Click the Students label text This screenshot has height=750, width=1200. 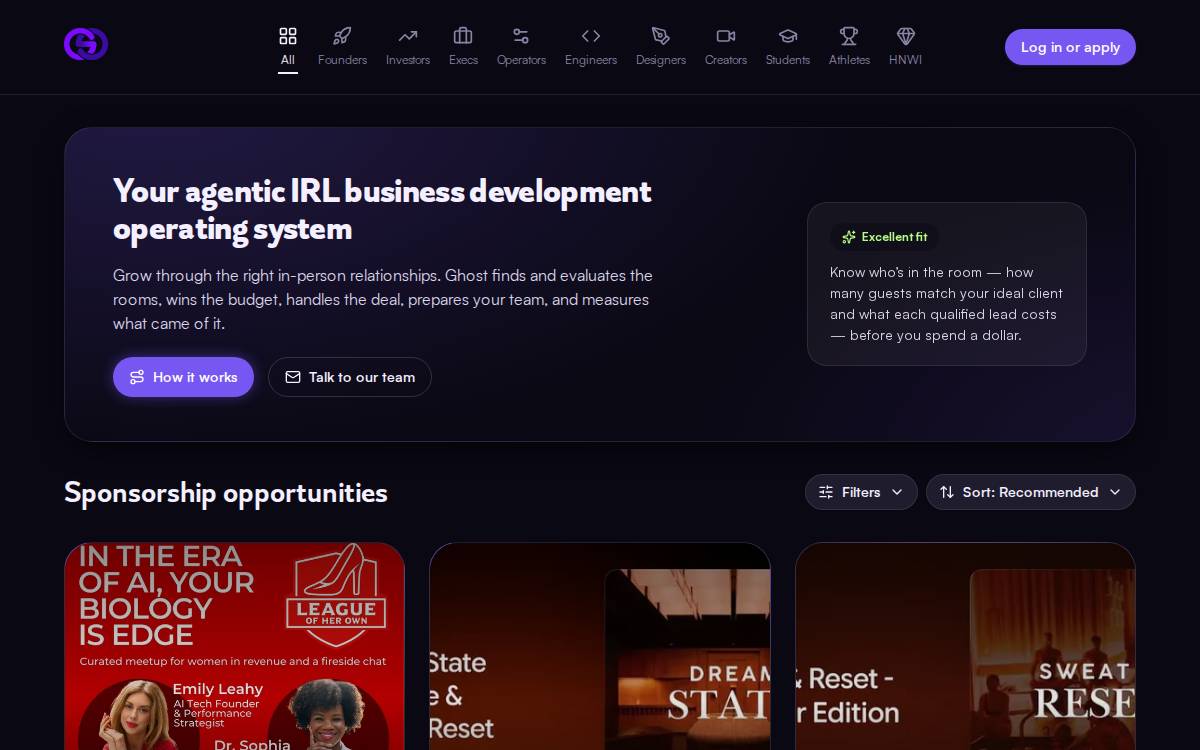click(788, 60)
